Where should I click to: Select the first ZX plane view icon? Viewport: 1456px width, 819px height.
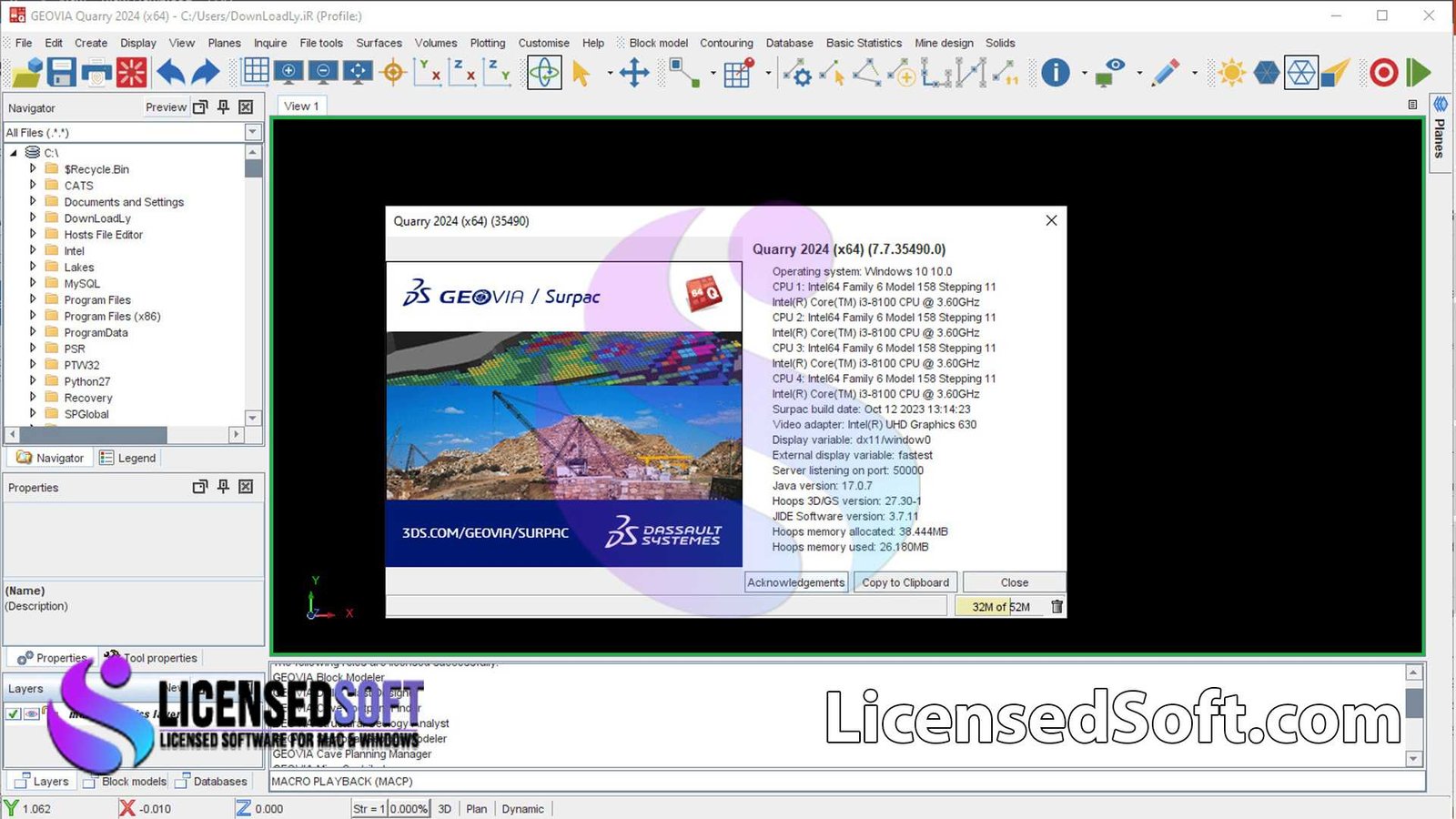pos(463,72)
